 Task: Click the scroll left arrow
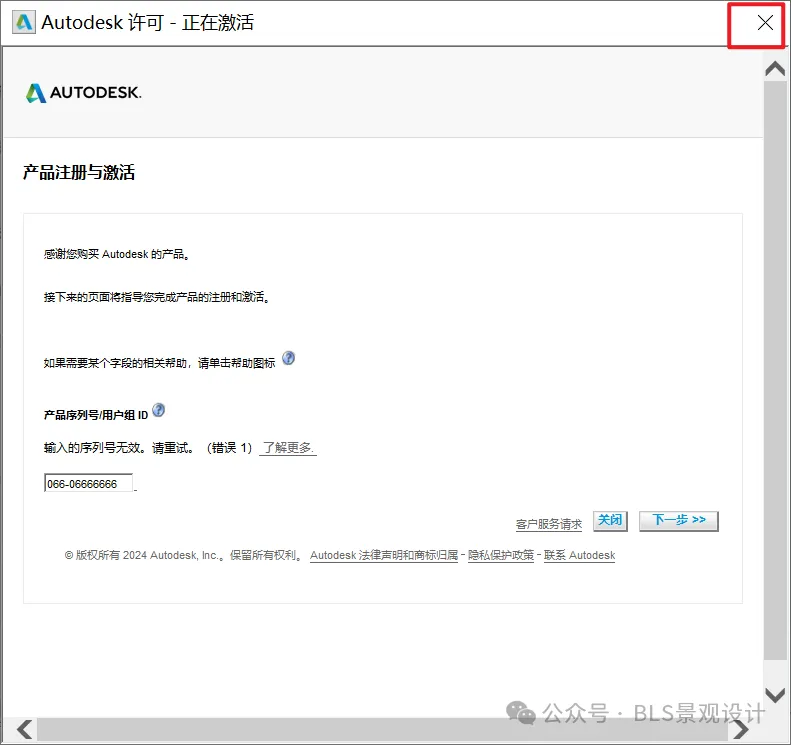coord(24,729)
